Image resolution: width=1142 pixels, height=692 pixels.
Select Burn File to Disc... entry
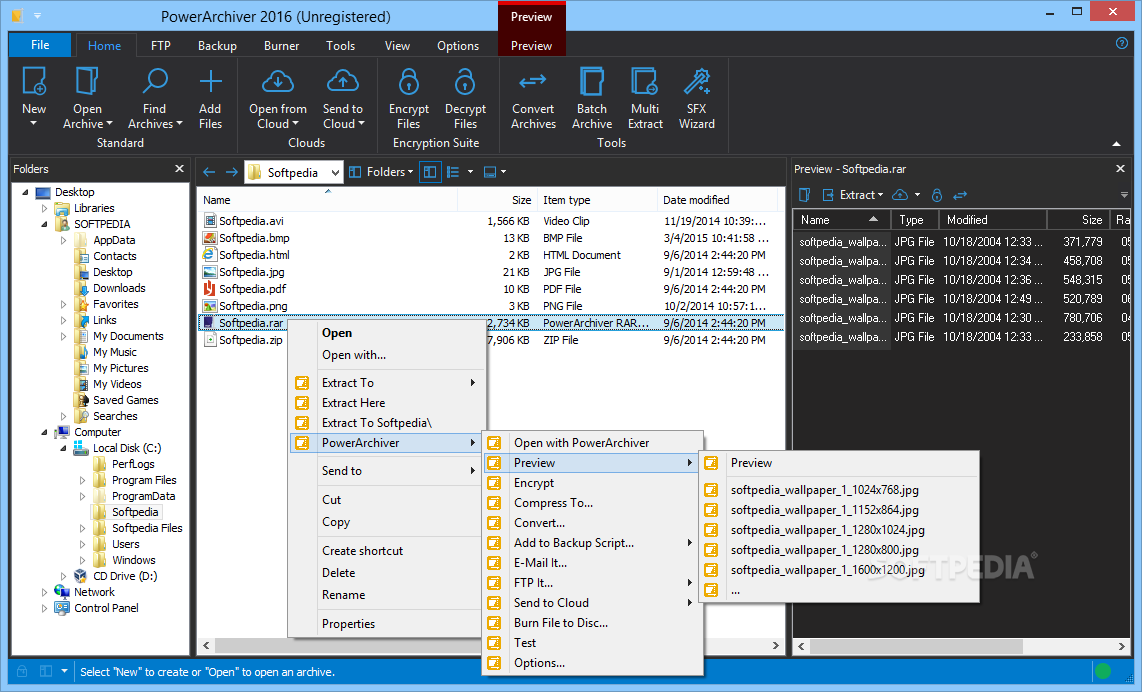coord(593,623)
